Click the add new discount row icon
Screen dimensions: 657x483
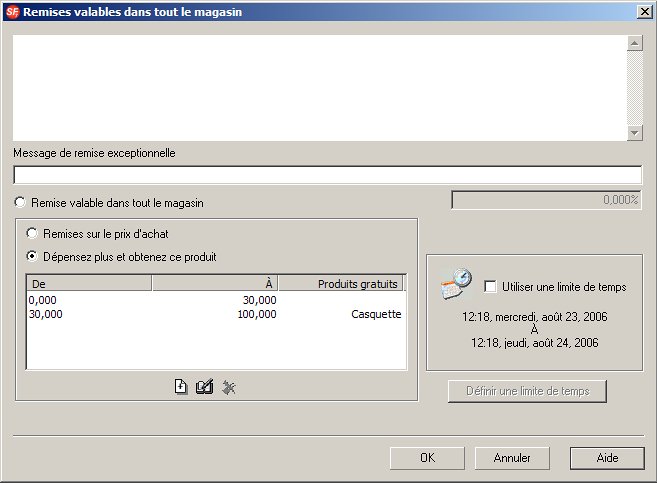pyautogui.click(x=181, y=388)
